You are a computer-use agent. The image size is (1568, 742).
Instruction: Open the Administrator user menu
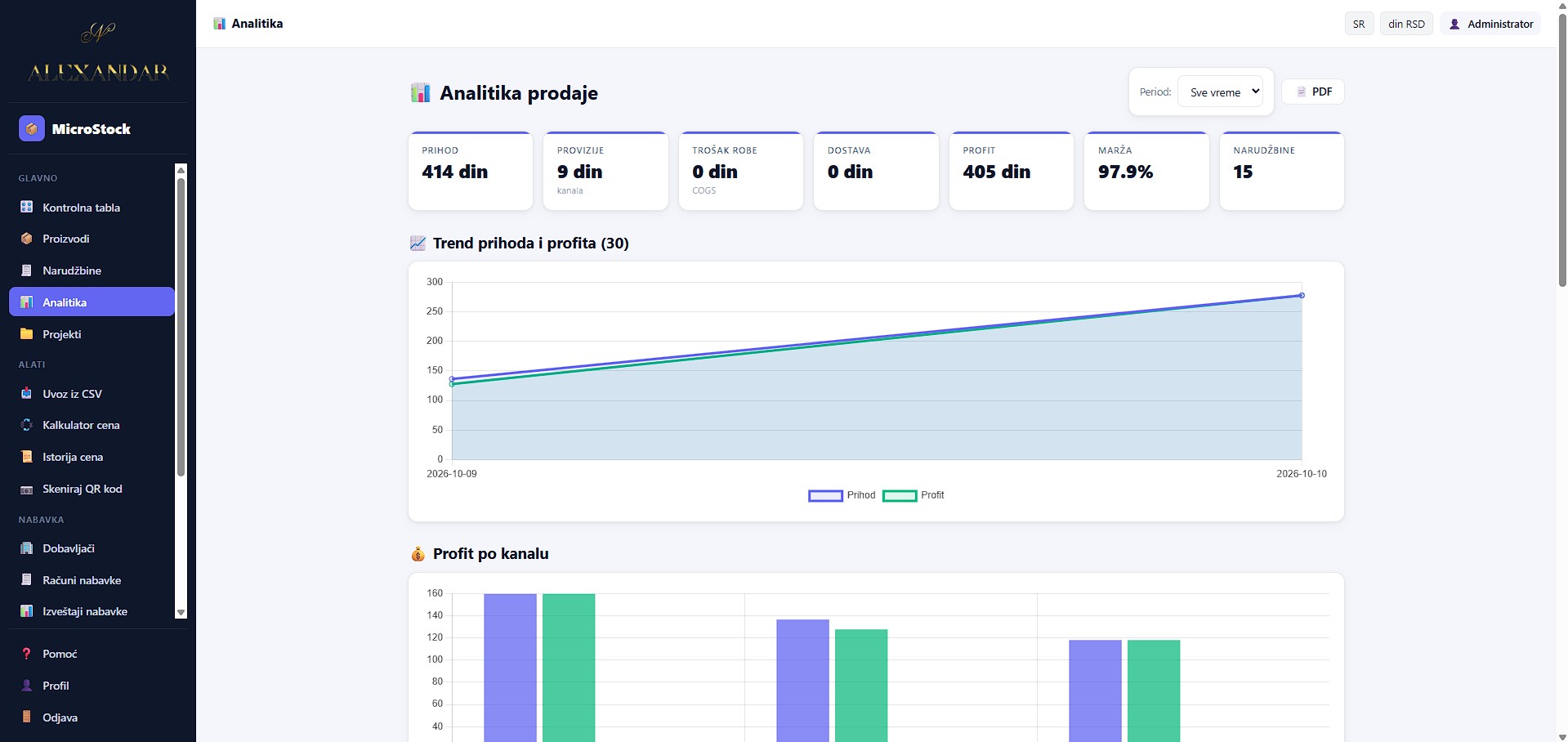1490,24
